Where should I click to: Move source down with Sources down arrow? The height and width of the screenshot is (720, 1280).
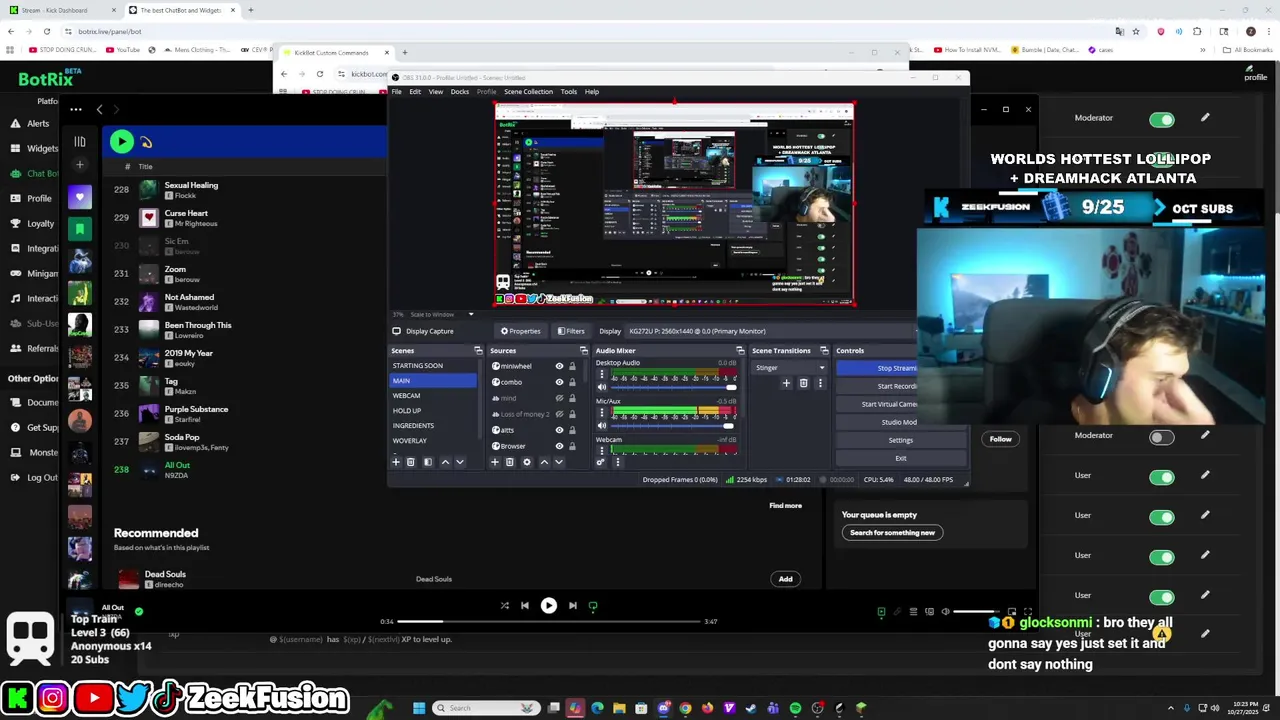(x=558, y=462)
